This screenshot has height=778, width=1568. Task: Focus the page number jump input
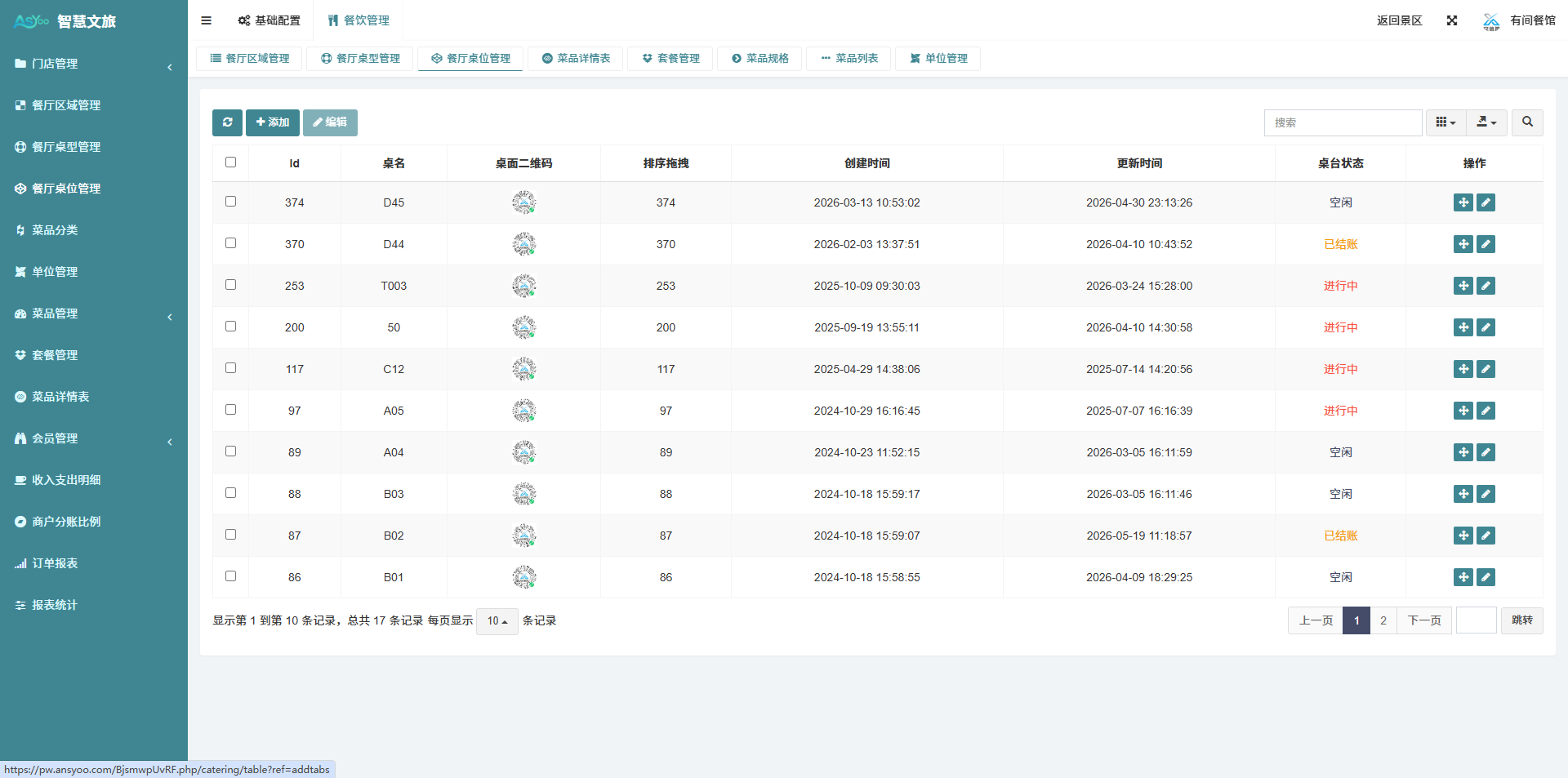pyautogui.click(x=1477, y=620)
